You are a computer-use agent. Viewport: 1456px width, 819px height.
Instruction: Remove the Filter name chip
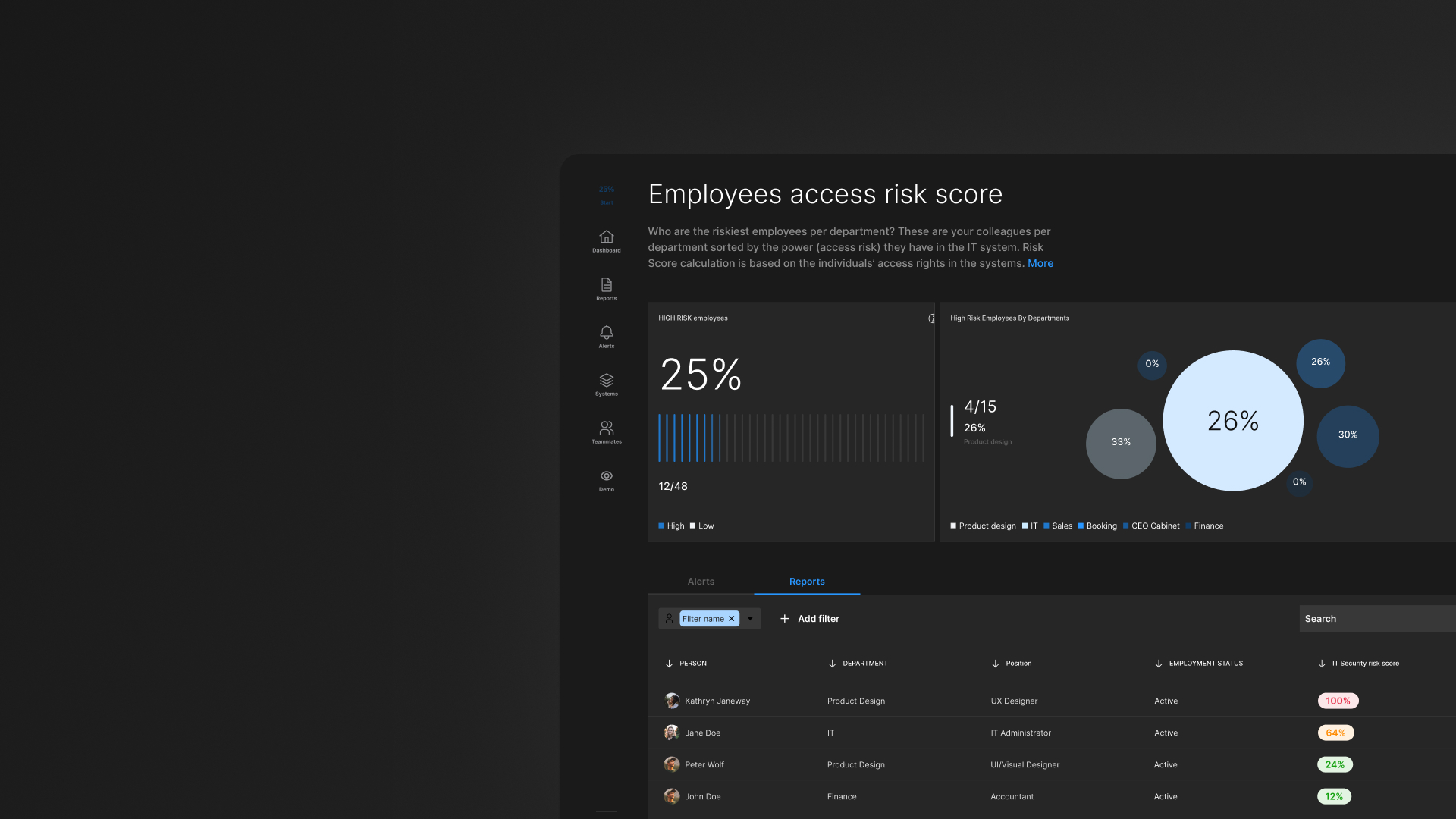(732, 619)
